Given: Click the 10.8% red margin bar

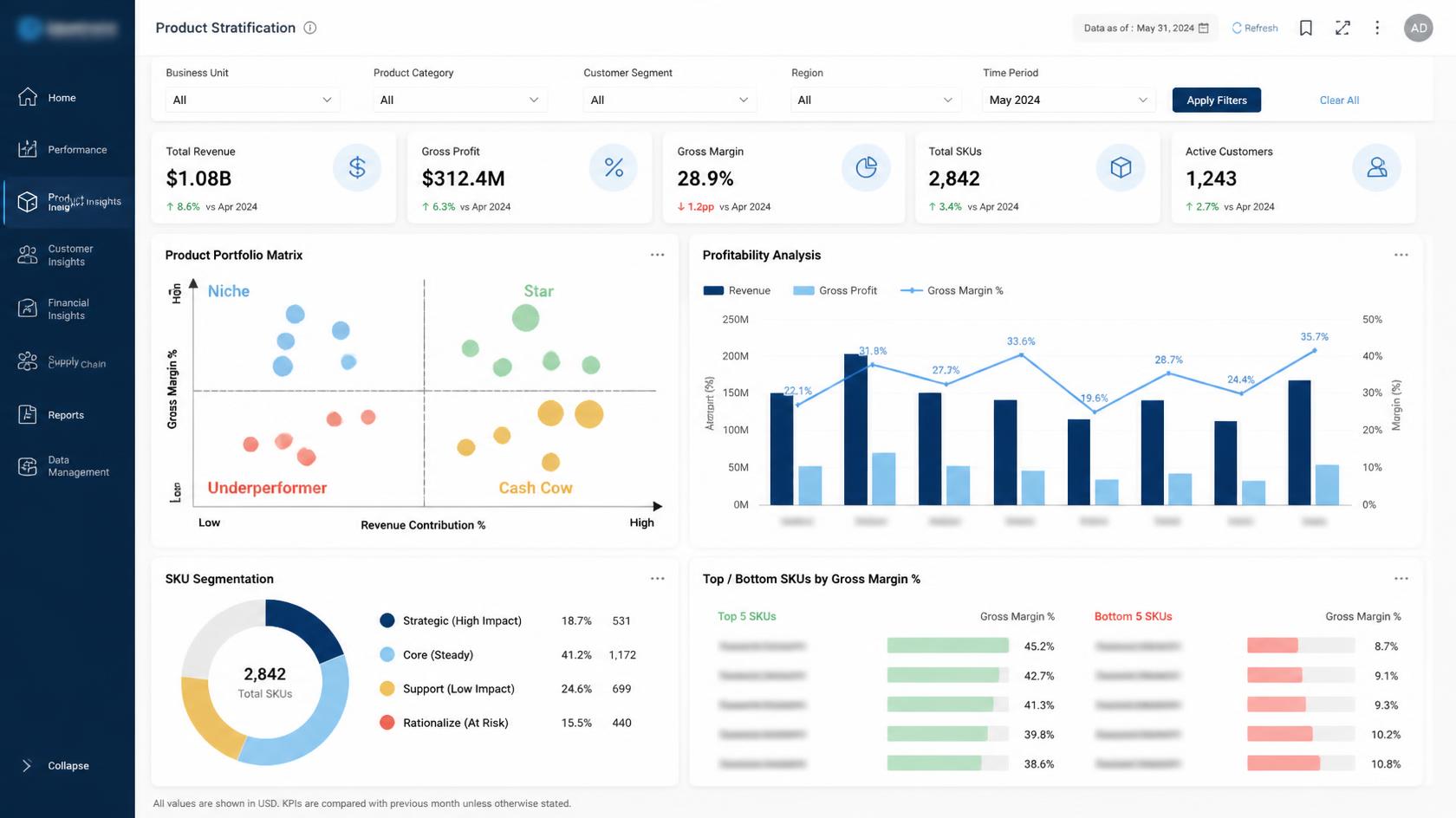Looking at the screenshot, I should click(1284, 763).
